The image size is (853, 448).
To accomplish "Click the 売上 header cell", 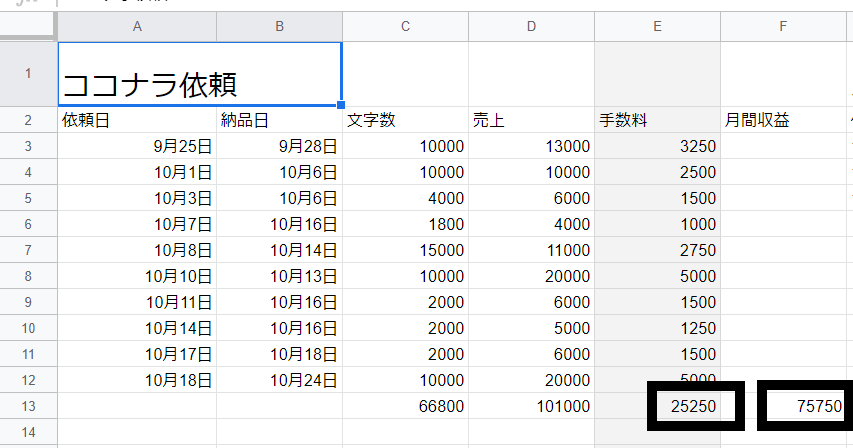I will tap(531, 120).
